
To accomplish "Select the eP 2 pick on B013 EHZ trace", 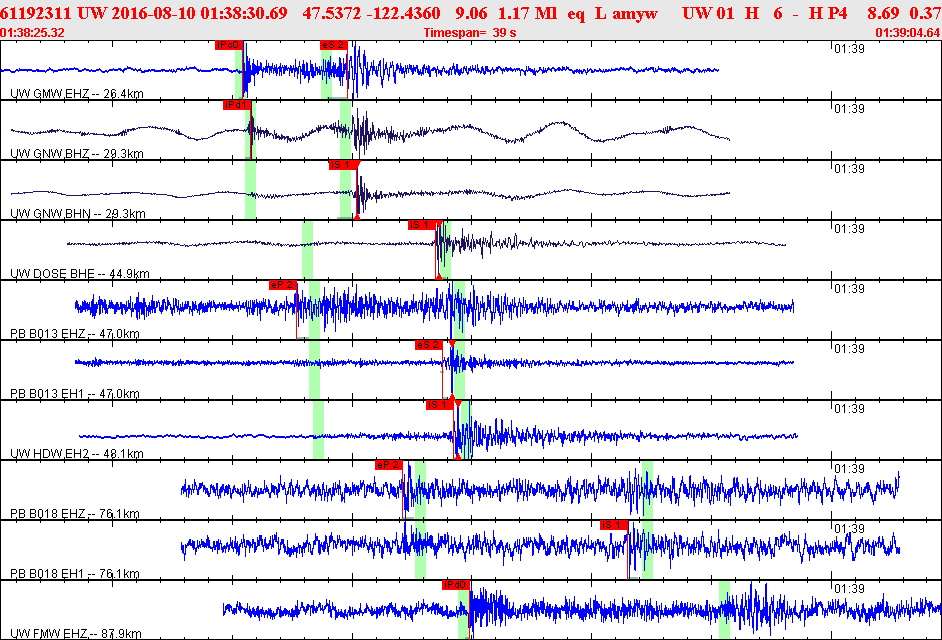I will (282, 285).
